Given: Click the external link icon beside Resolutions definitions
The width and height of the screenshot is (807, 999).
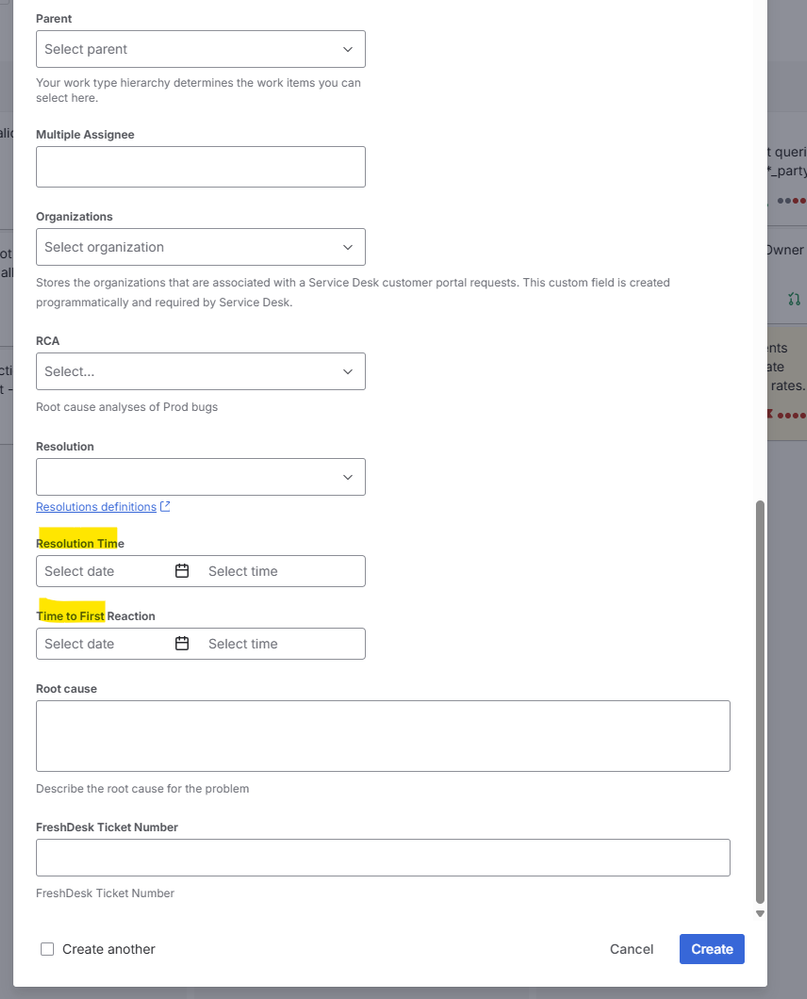Looking at the screenshot, I should 165,507.
